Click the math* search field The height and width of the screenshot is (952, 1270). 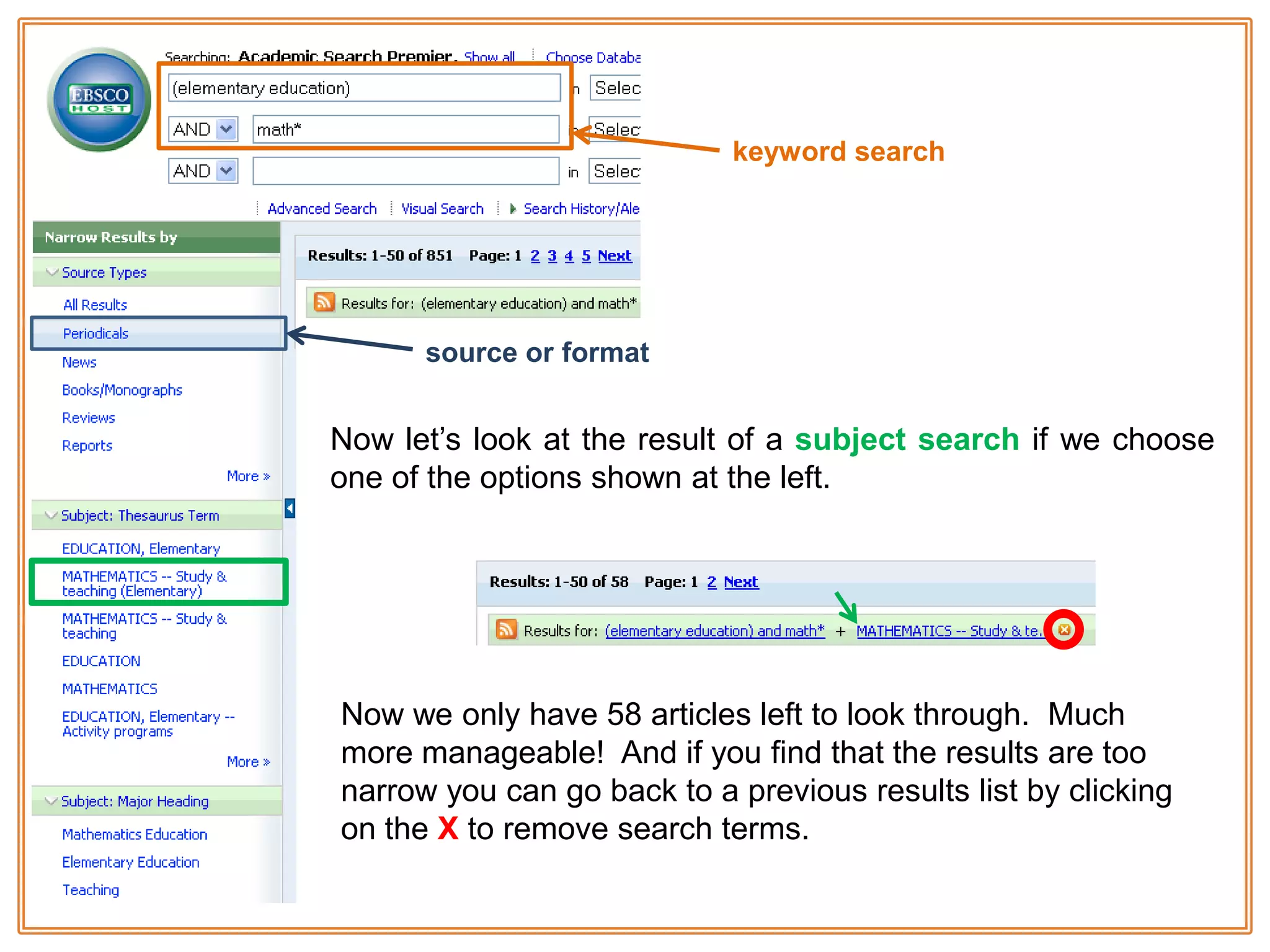coord(406,130)
